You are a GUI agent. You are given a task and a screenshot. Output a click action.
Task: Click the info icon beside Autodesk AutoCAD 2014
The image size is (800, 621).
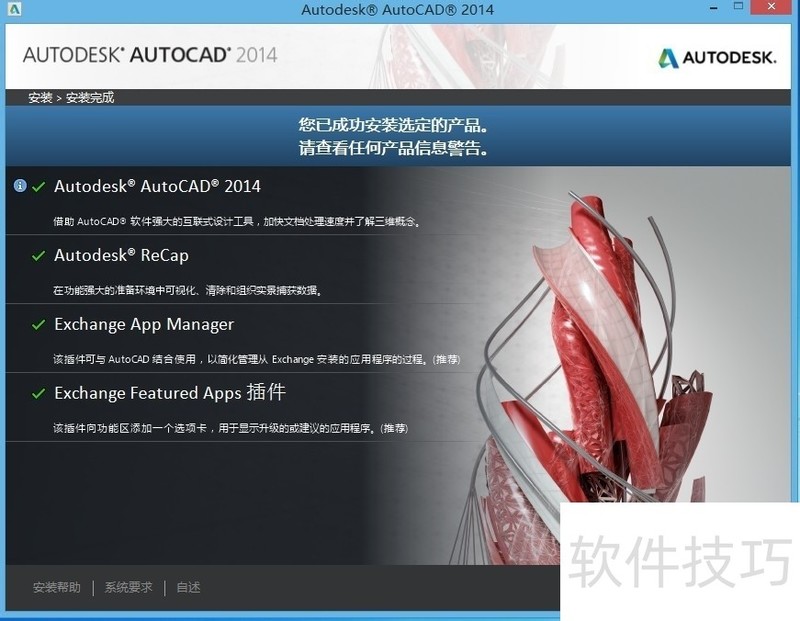20,186
